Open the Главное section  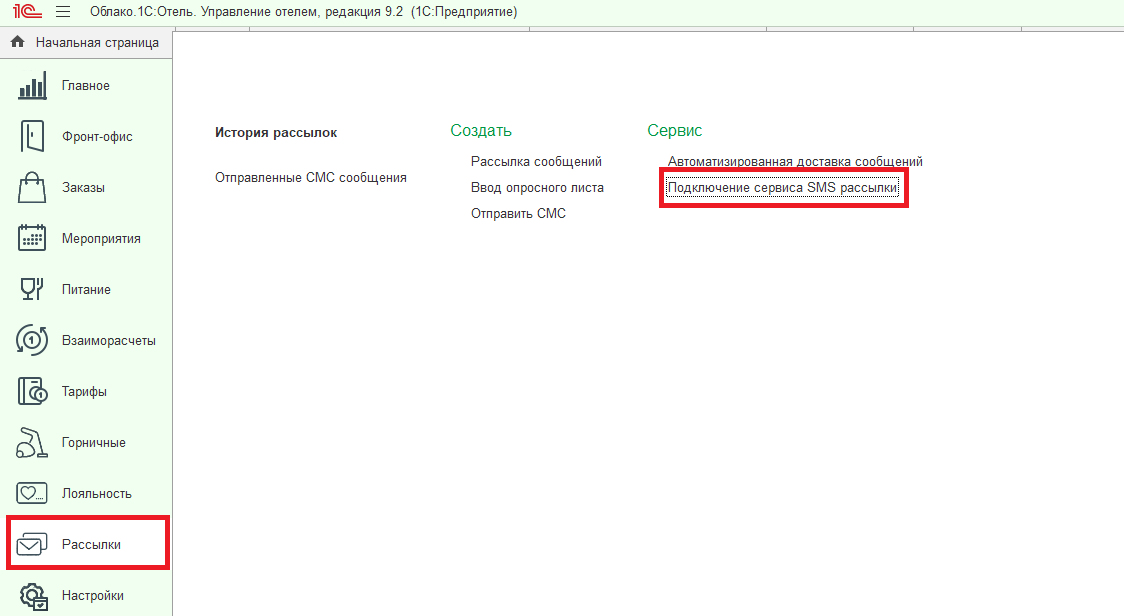point(85,85)
